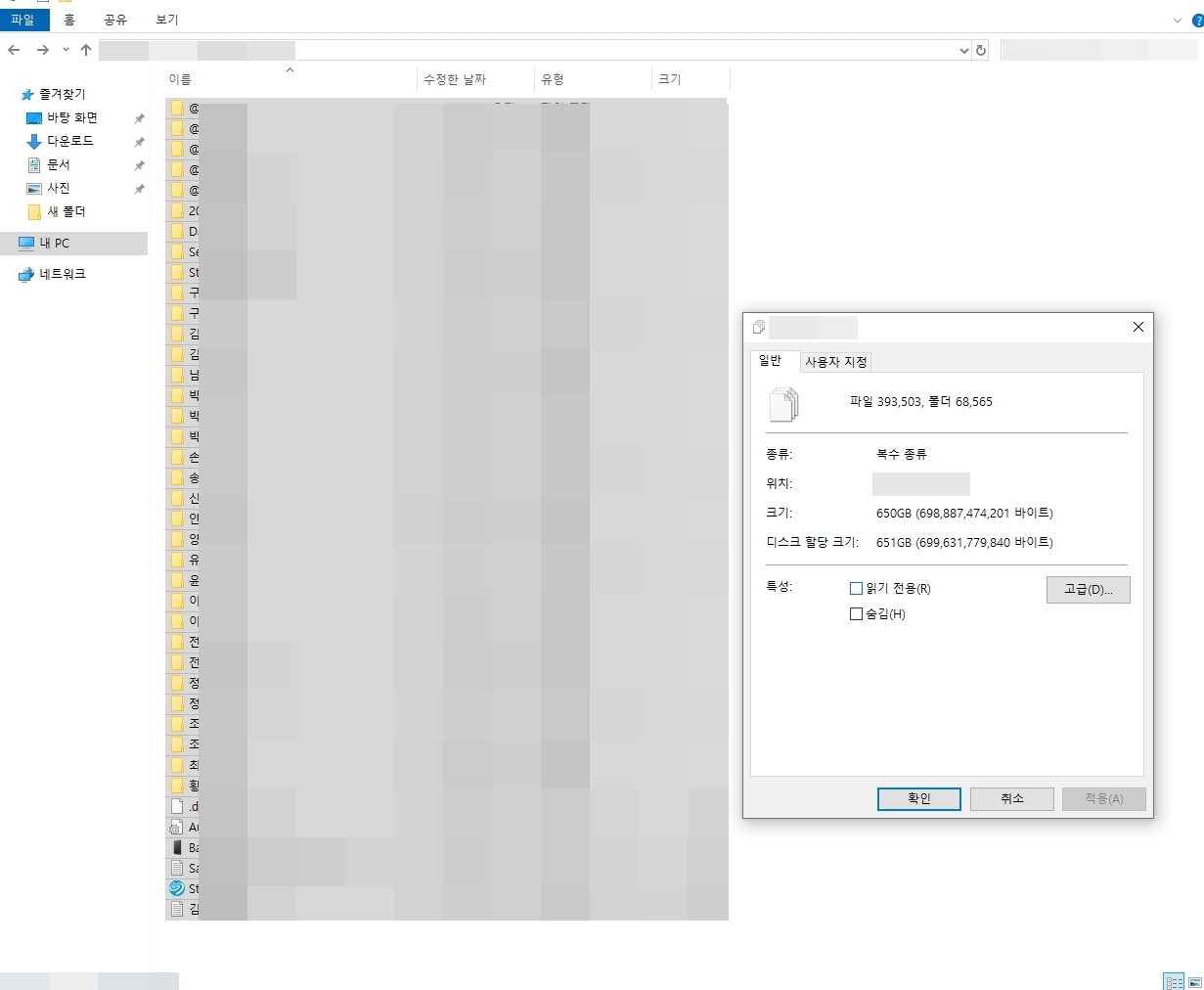Click the 고급(D)... button

[1088, 589]
